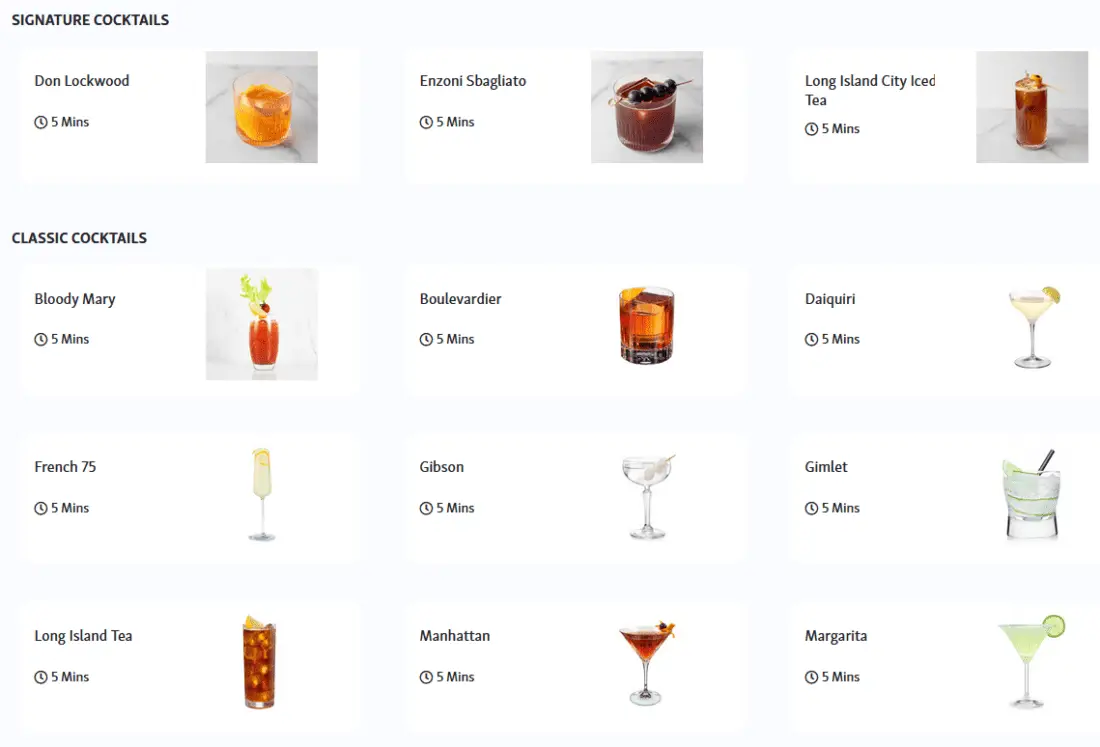Select the Long Island City Iced Tea photo
This screenshot has height=747, width=1100.
pos(1032,107)
